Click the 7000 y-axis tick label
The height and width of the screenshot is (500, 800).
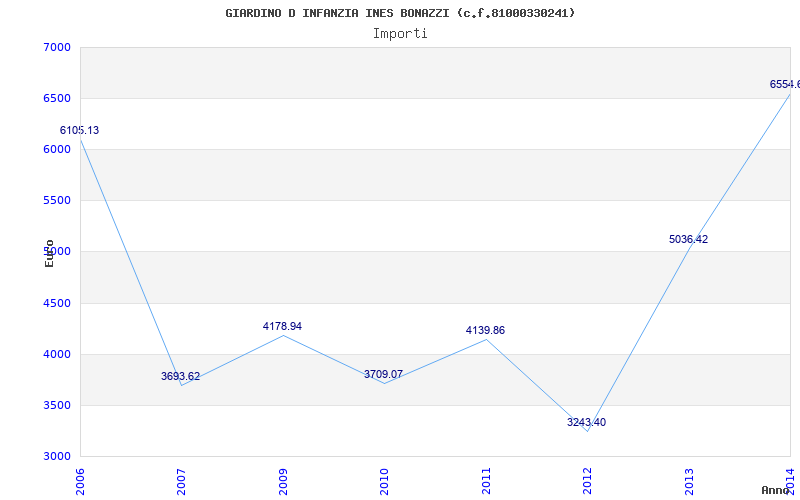tap(57, 47)
